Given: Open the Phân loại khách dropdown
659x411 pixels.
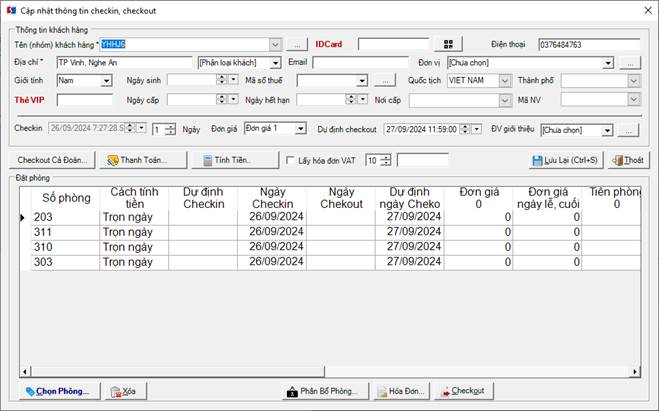Looking at the screenshot, I should coord(275,63).
